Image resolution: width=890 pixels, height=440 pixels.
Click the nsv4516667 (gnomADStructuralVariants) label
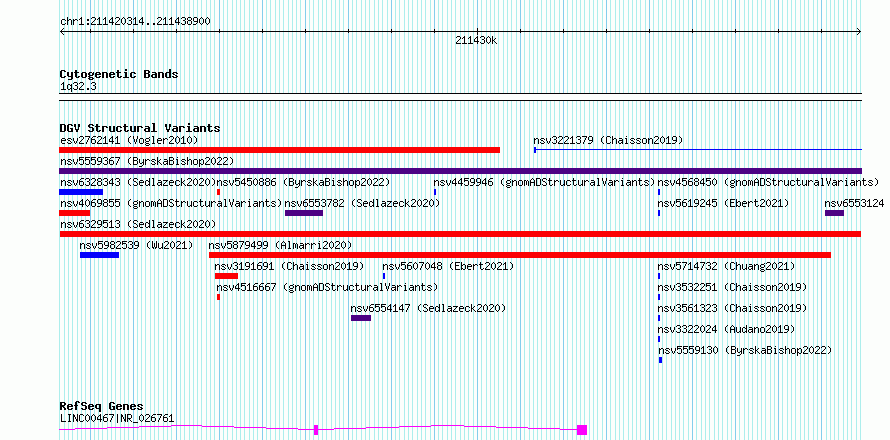point(327,287)
